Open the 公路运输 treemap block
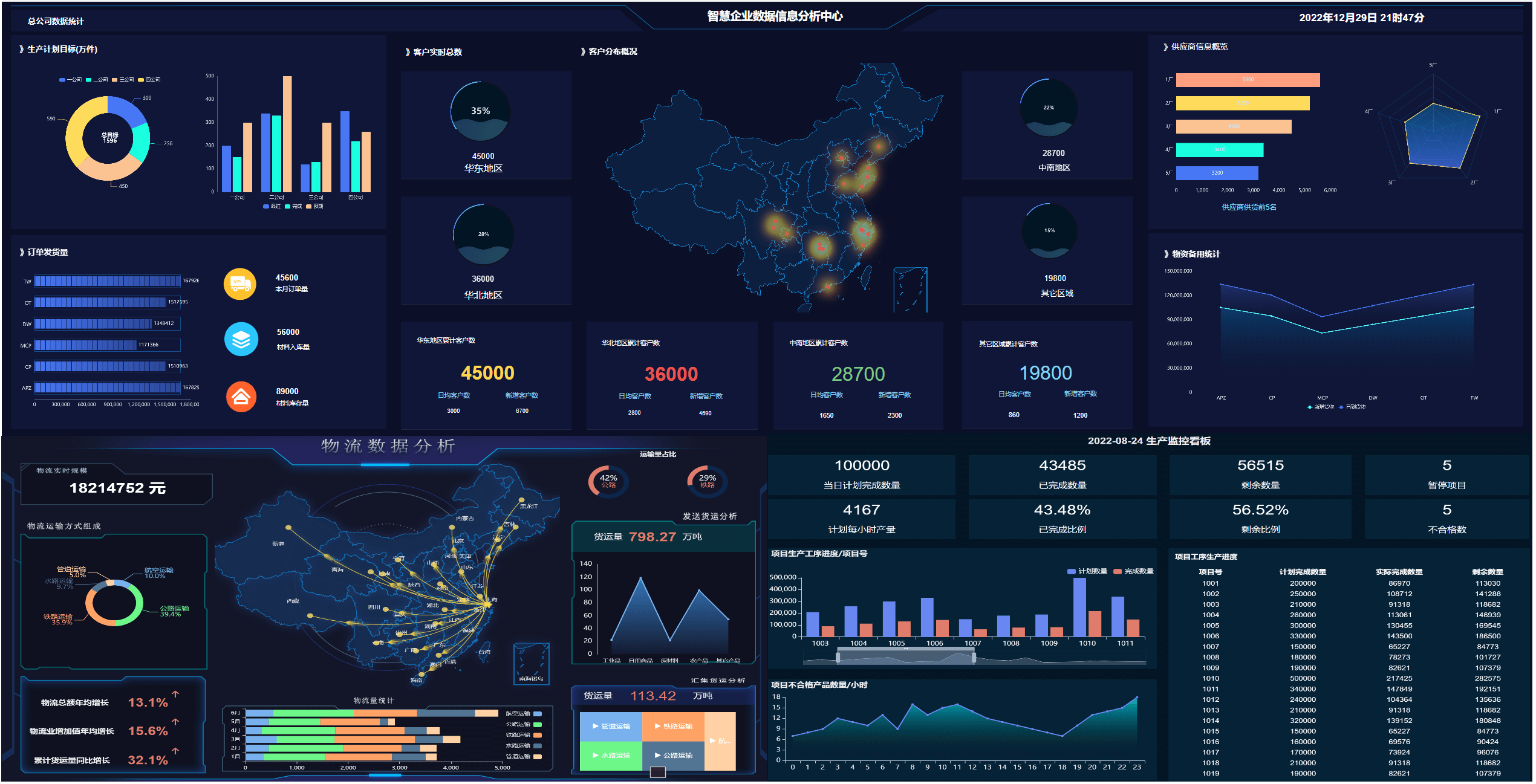The height and width of the screenshot is (784, 1536). click(x=673, y=756)
